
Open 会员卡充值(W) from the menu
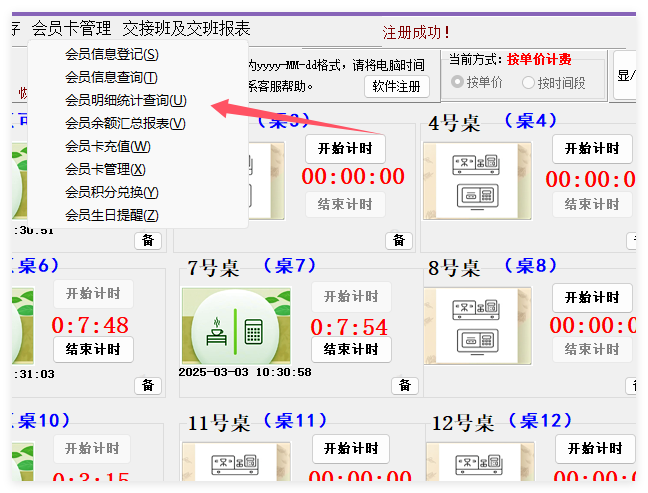pos(108,146)
